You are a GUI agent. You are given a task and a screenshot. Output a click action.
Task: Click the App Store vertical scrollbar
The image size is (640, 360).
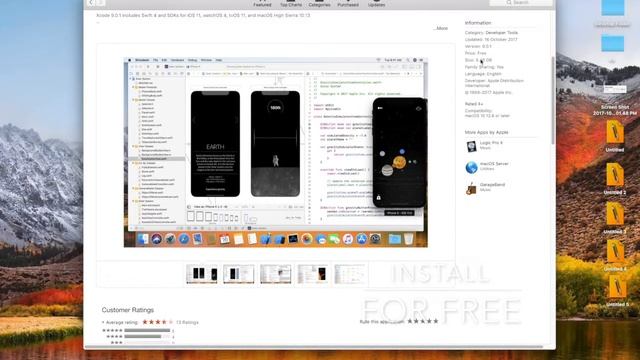[x=553, y=100]
